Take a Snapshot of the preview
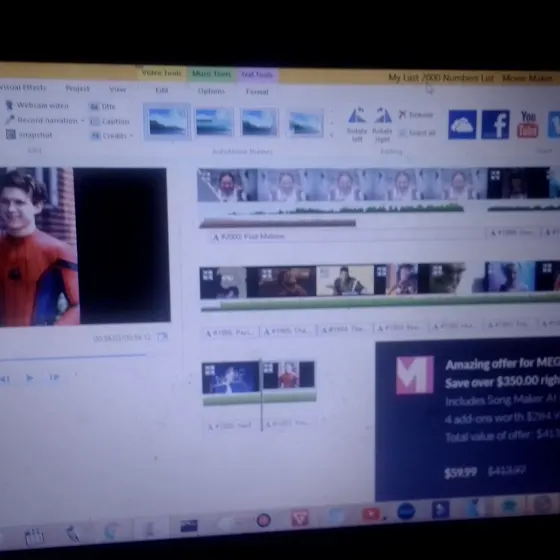Viewport: 560px width, 560px height. click(29, 135)
